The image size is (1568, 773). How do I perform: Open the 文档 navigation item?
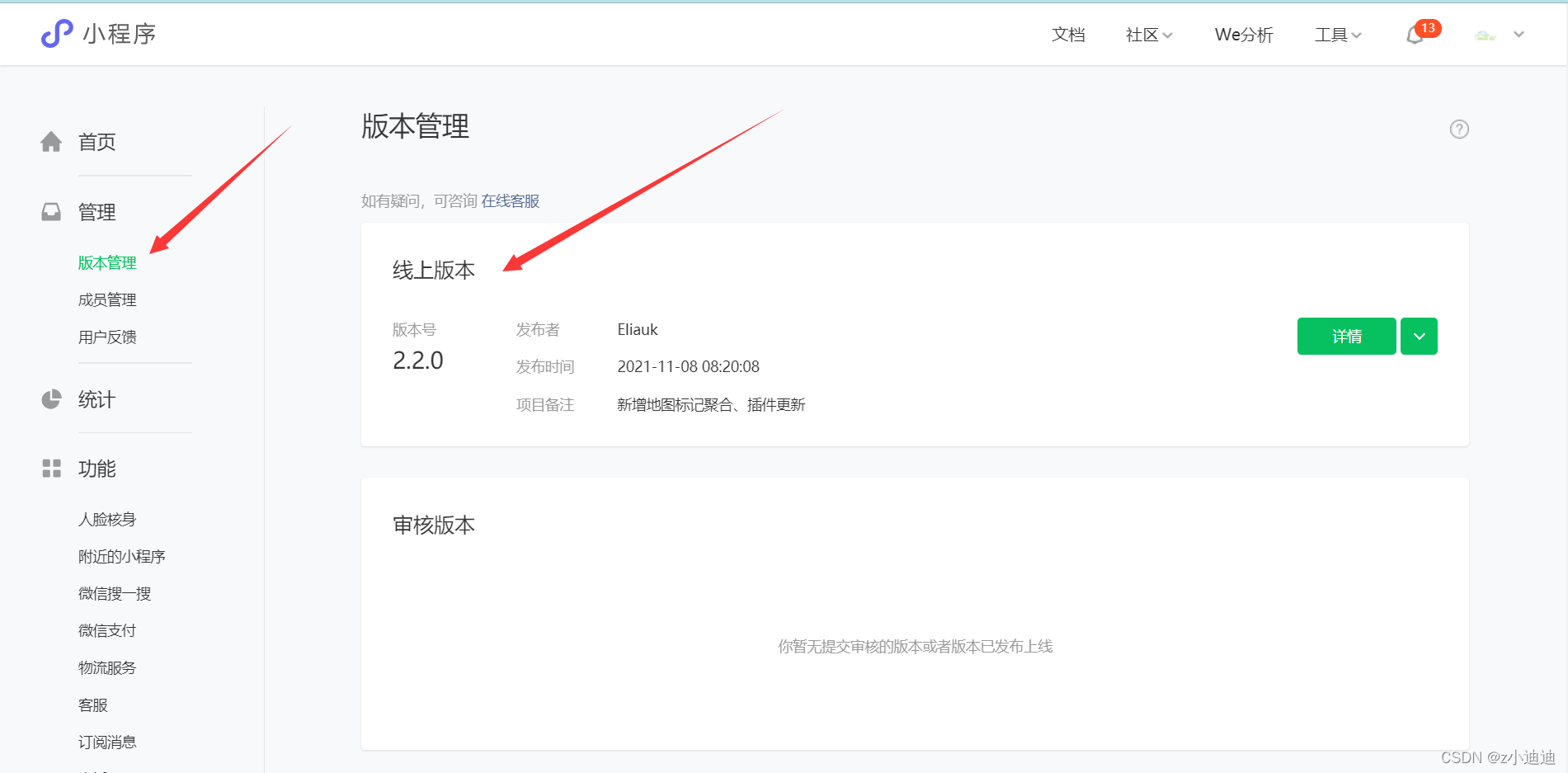[1068, 35]
